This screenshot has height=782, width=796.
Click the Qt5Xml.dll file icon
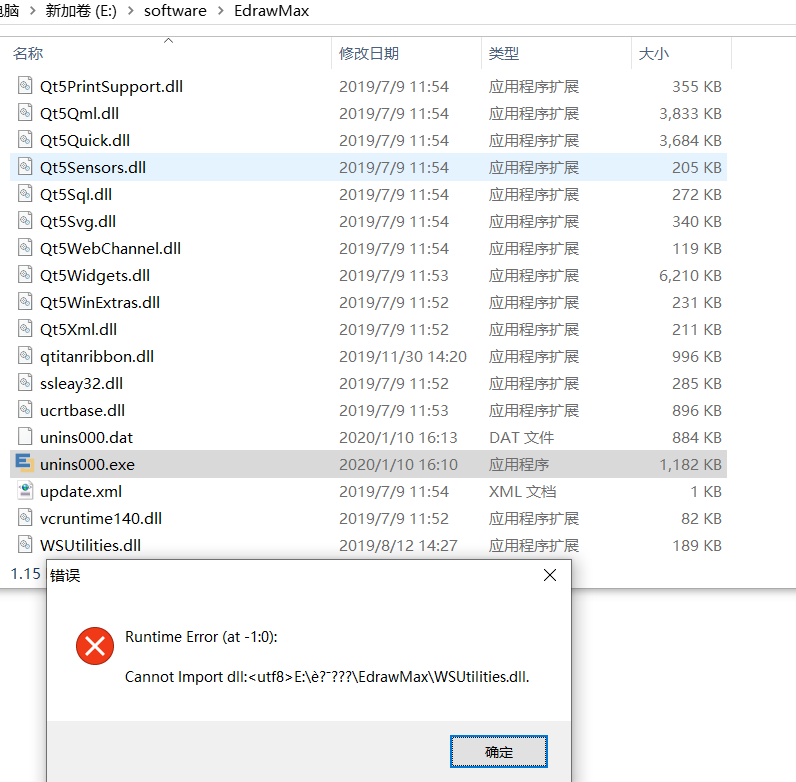pos(25,329)
